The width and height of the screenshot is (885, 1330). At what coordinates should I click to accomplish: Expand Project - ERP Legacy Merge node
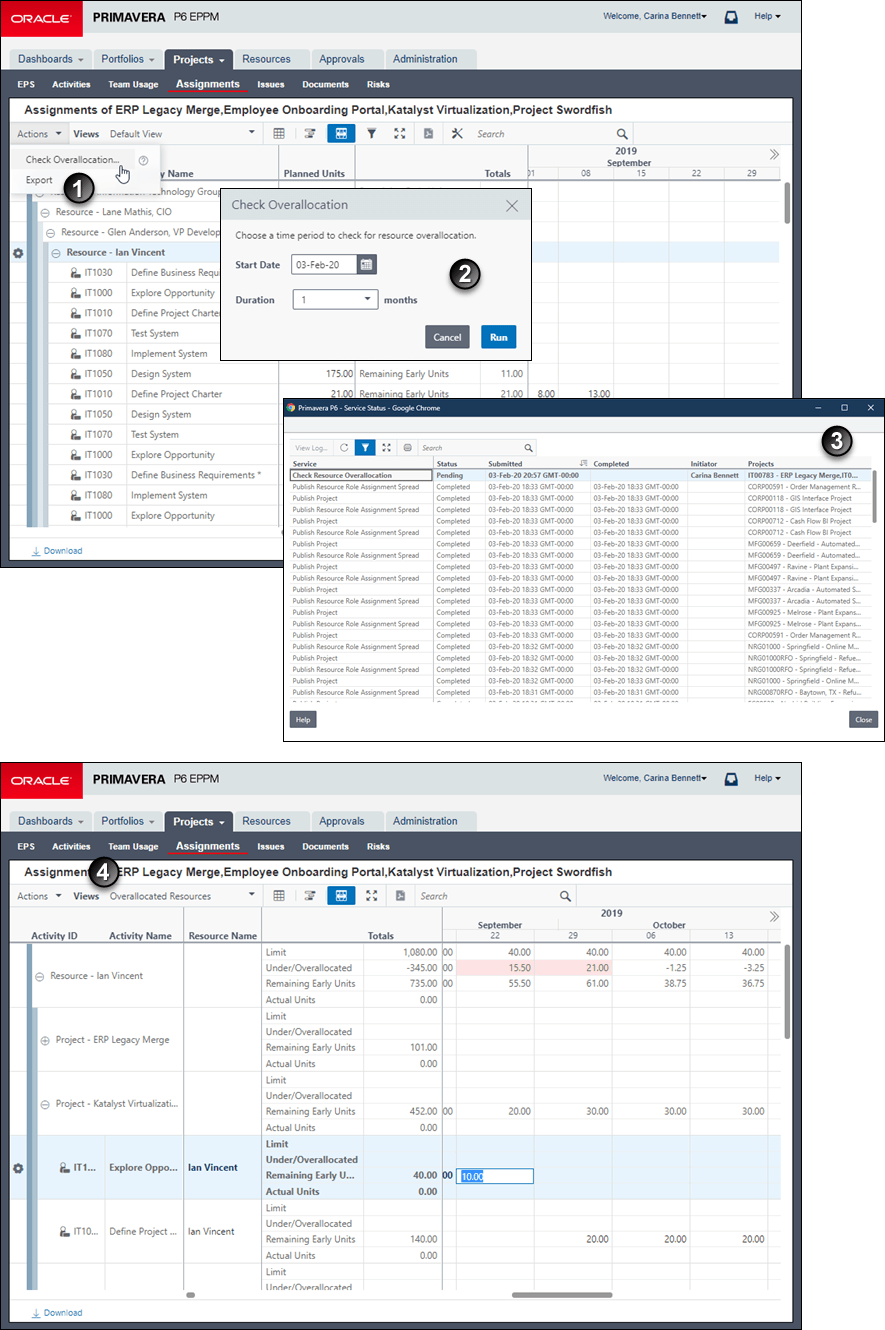click(x=44, y=1040)
